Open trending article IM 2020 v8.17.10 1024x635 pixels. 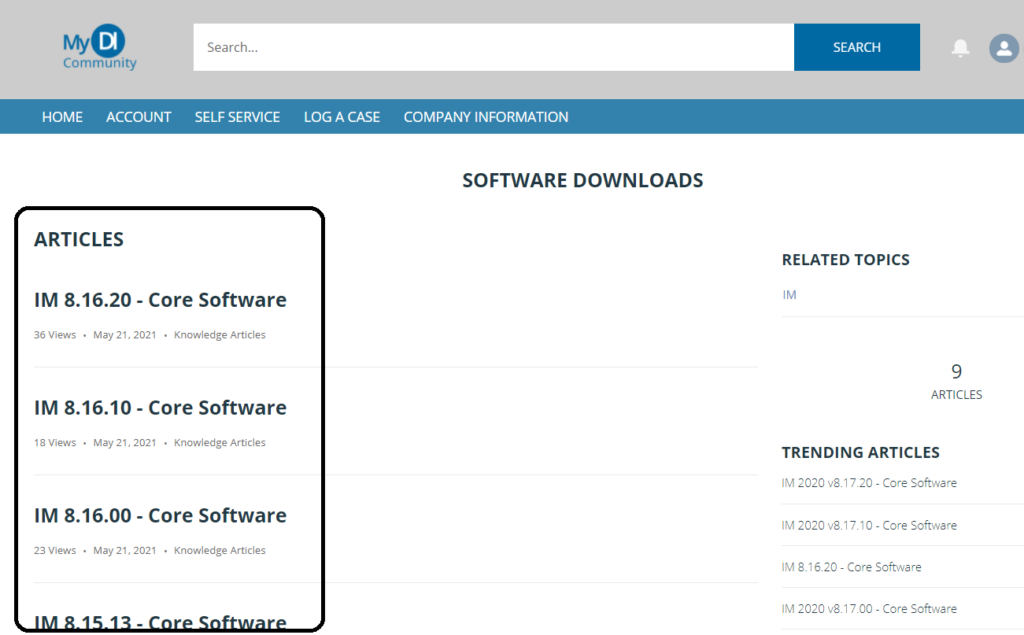(868, 524)
